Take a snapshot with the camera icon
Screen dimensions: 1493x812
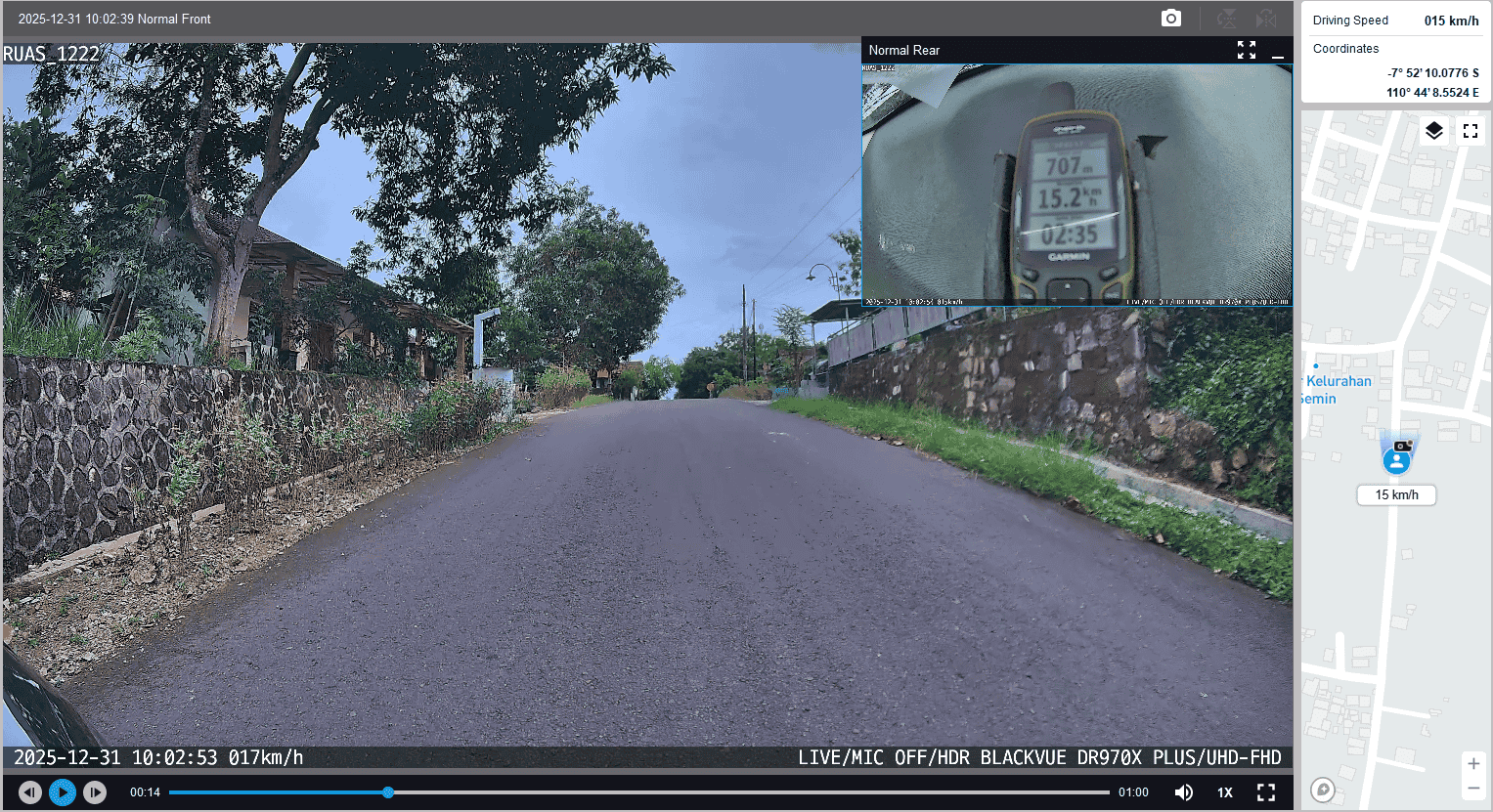(x=1170, y=19)
